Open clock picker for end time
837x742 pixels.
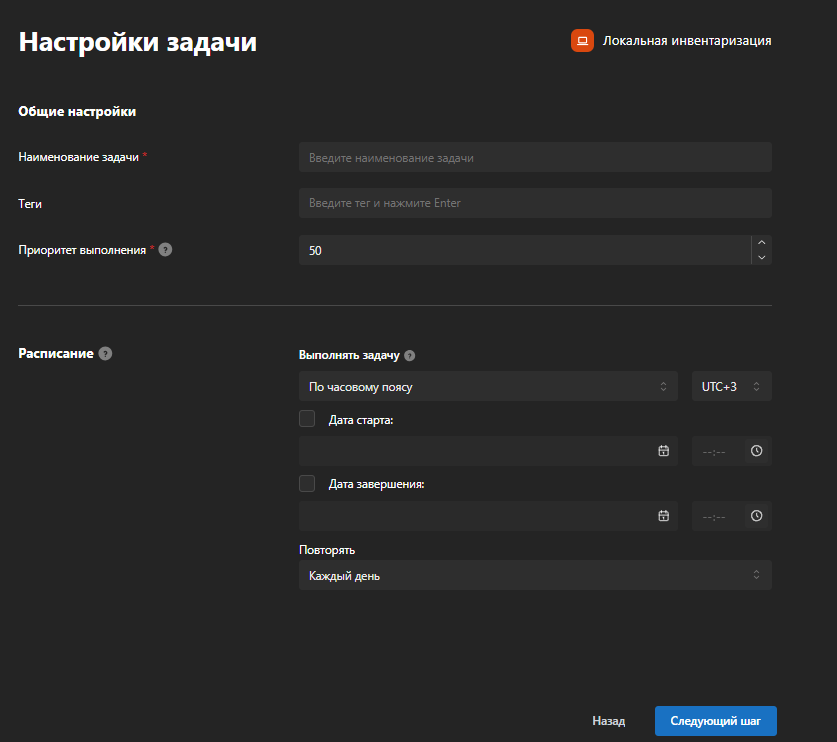(756, 516)
